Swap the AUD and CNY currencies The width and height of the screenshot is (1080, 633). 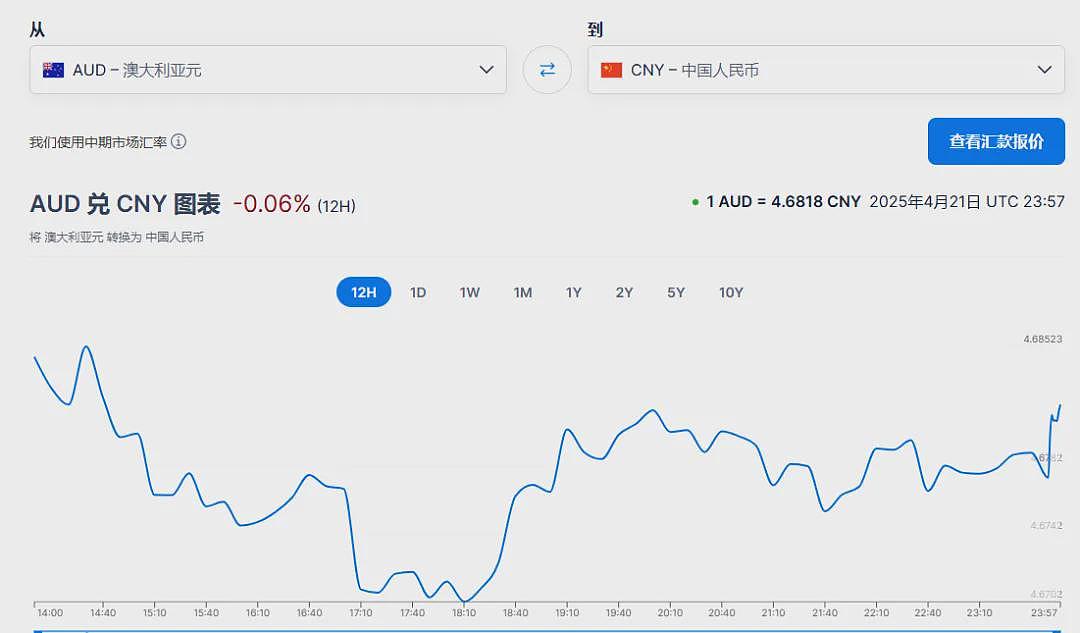(x=547, y=70)
